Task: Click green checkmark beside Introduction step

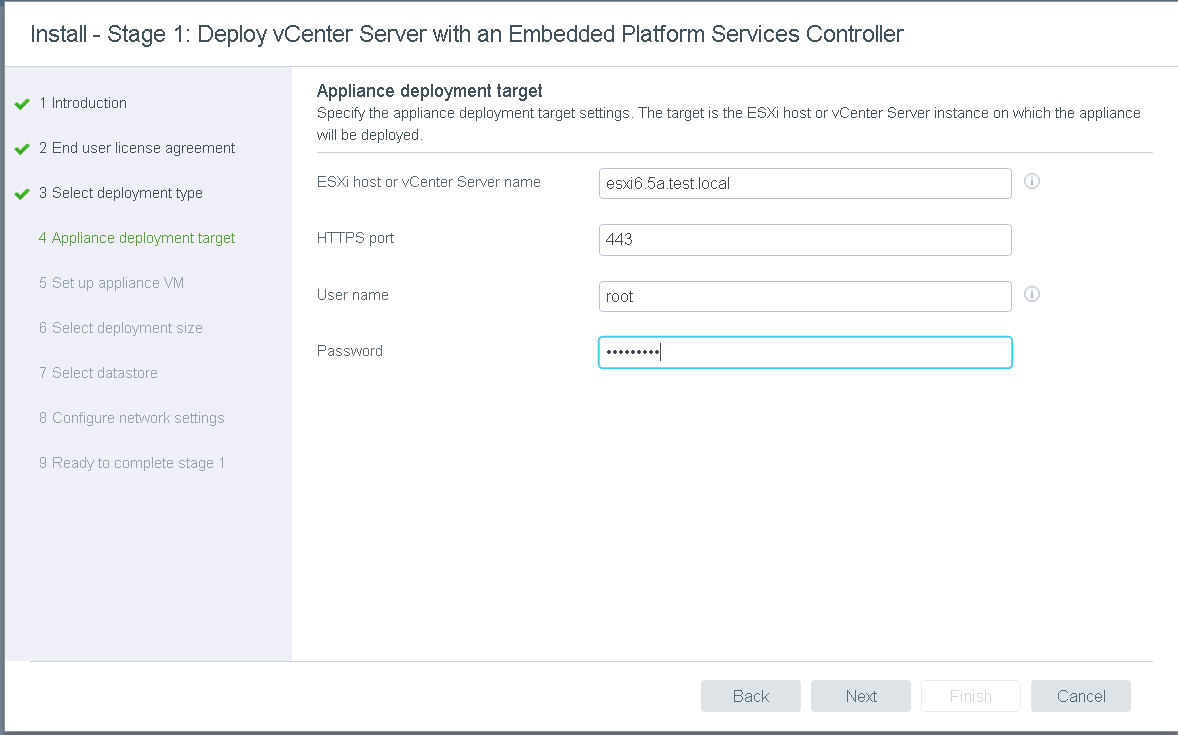Action: [22, 104]
